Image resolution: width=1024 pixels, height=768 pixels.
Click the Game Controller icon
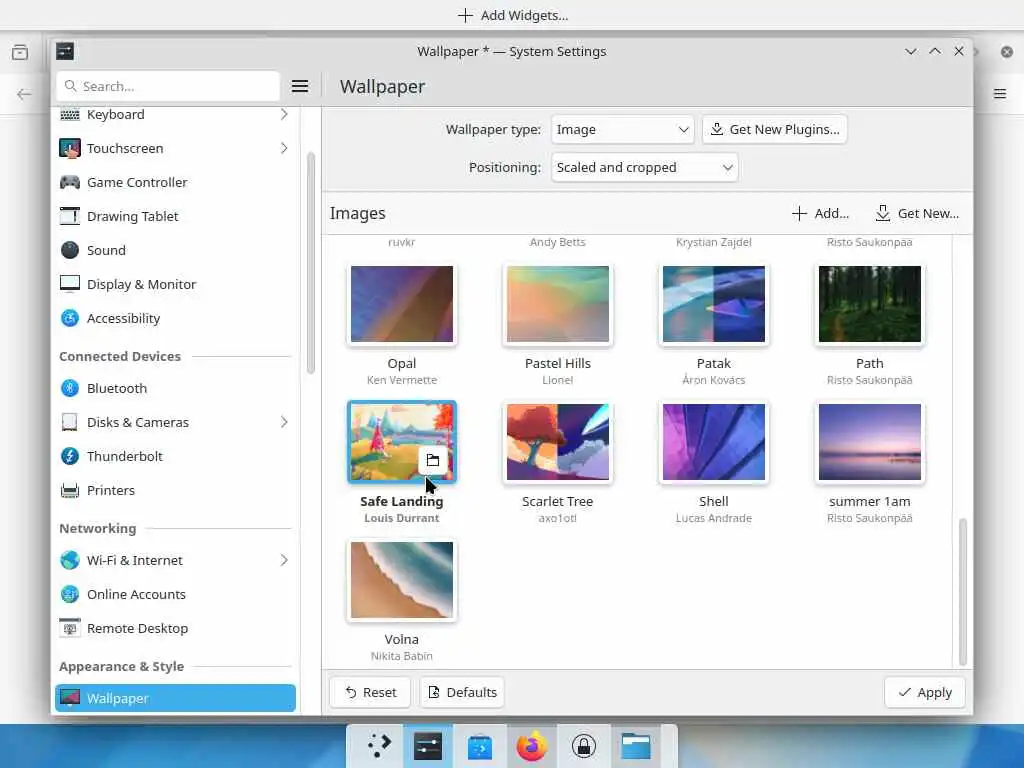click(x=70, y=182)
